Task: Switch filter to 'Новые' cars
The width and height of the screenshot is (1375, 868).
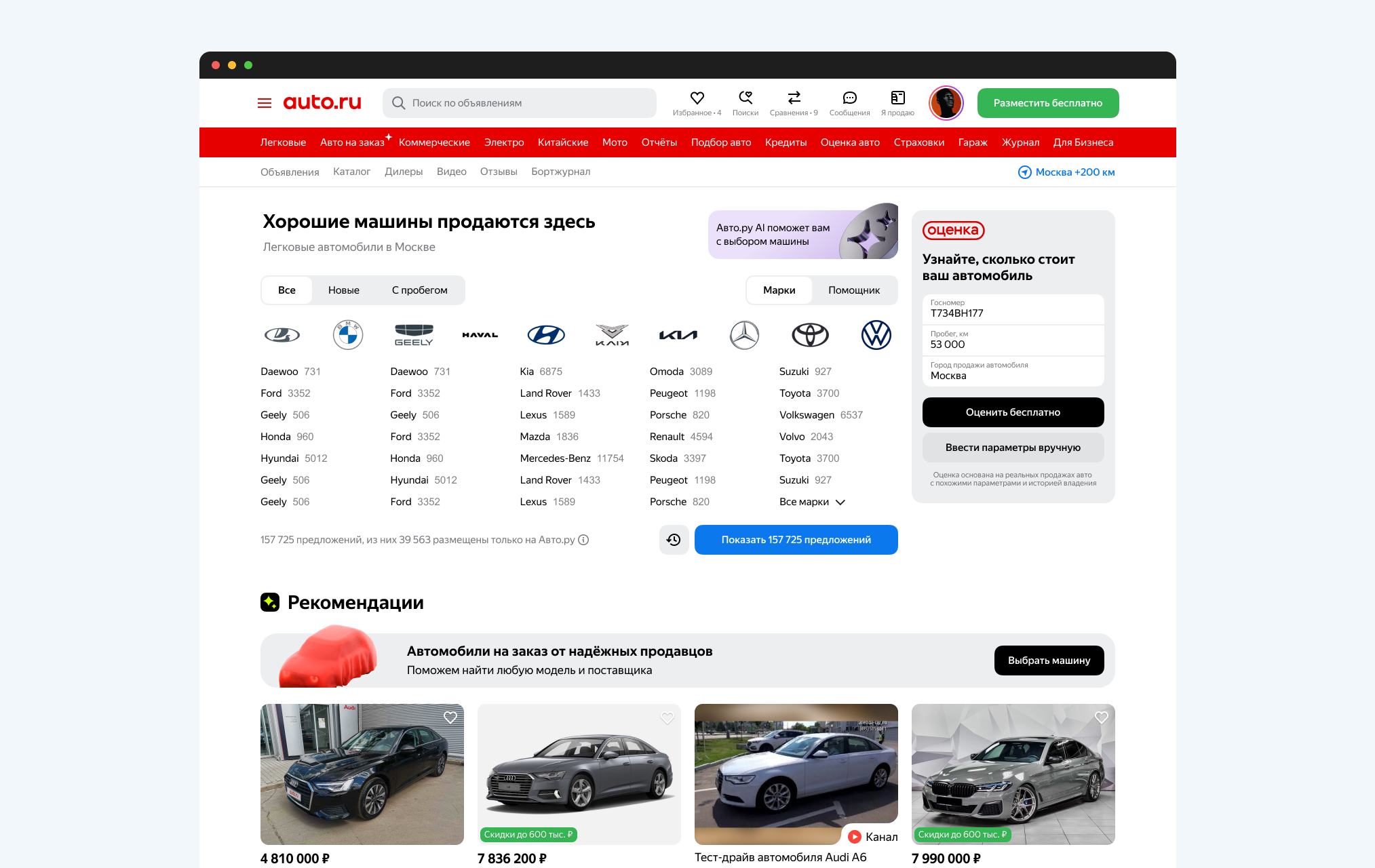Action: tap(344, 290)
